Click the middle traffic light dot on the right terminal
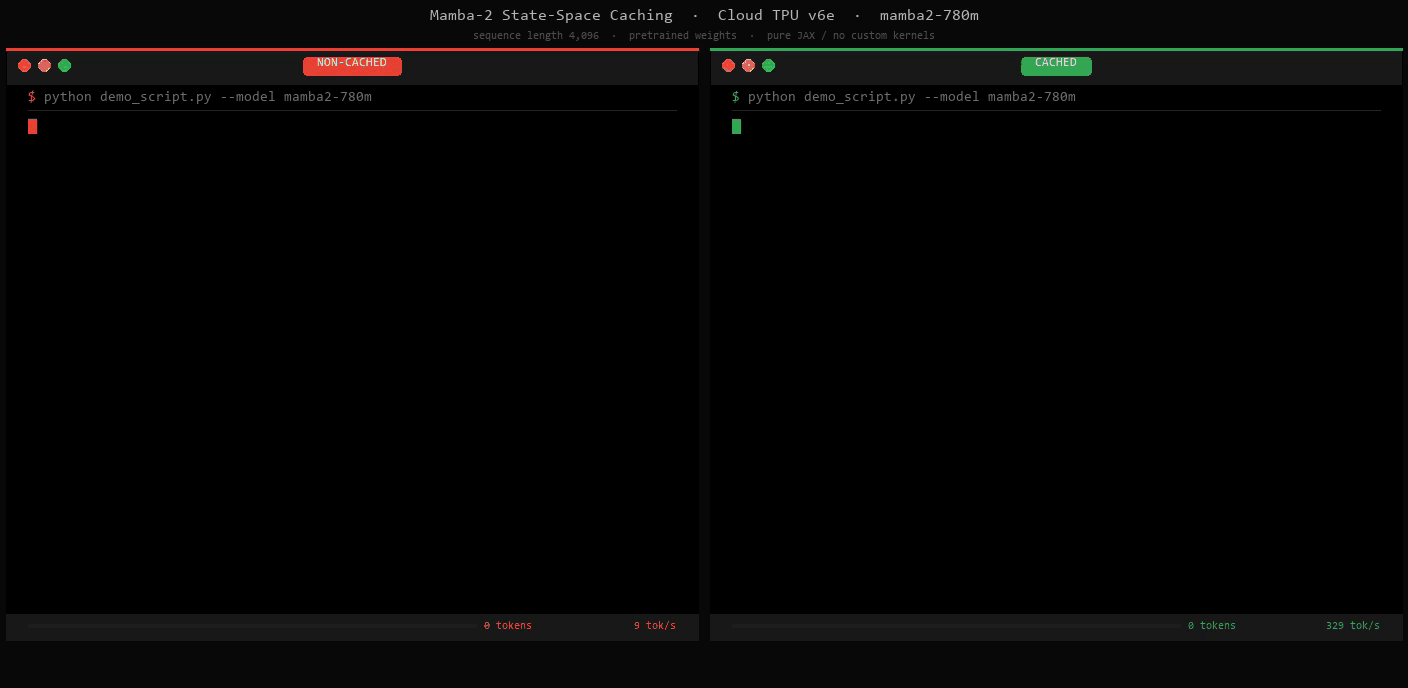Viewport: 1408px width, 688px height. (x=748, y=65)
